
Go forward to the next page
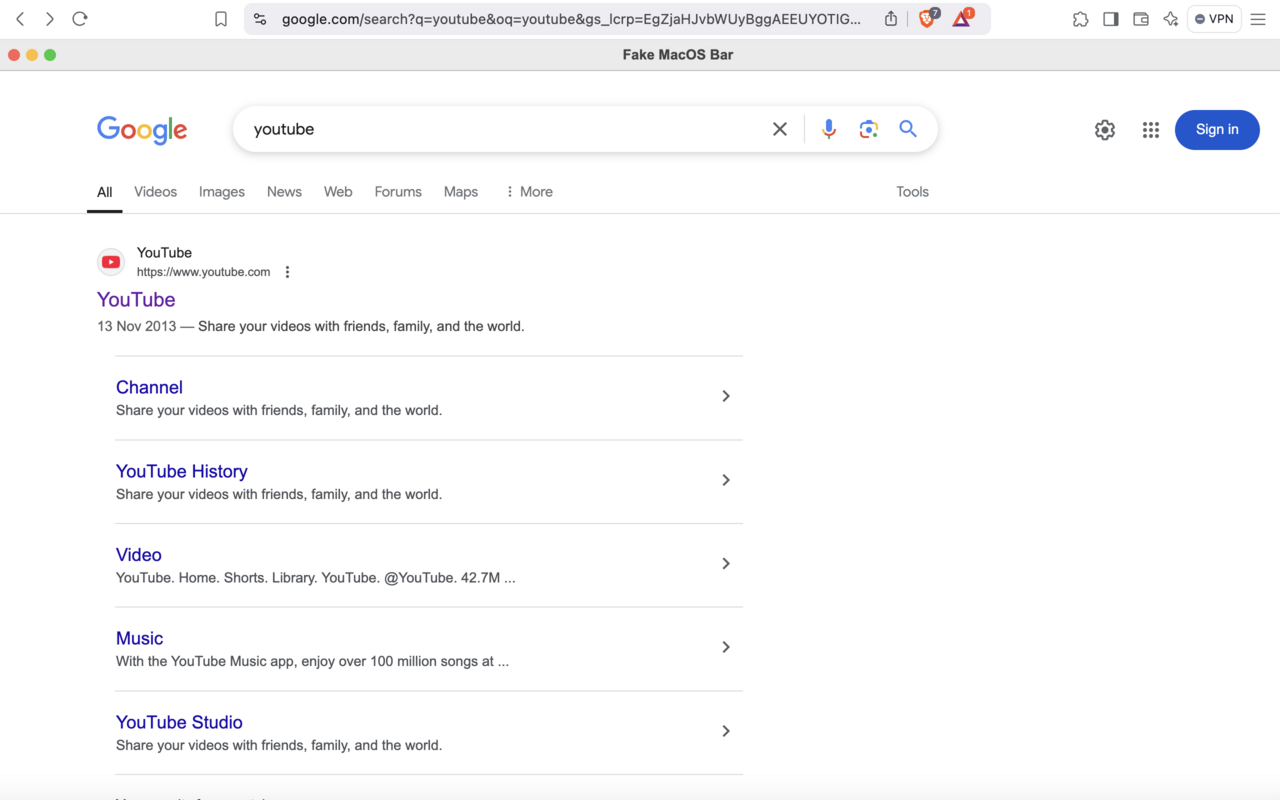pos(50,19)
